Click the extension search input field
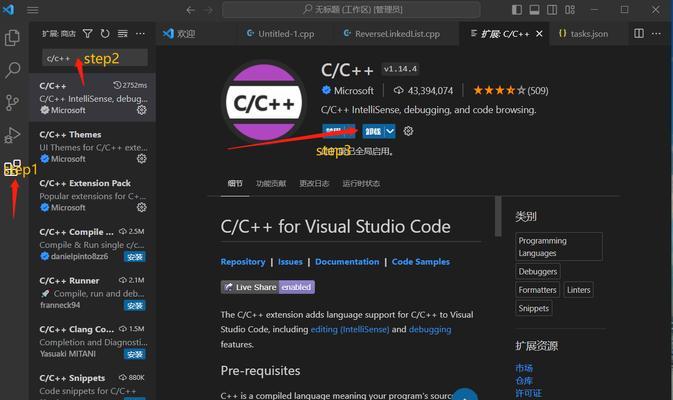The image size is (673, 400). pos(95,58)
